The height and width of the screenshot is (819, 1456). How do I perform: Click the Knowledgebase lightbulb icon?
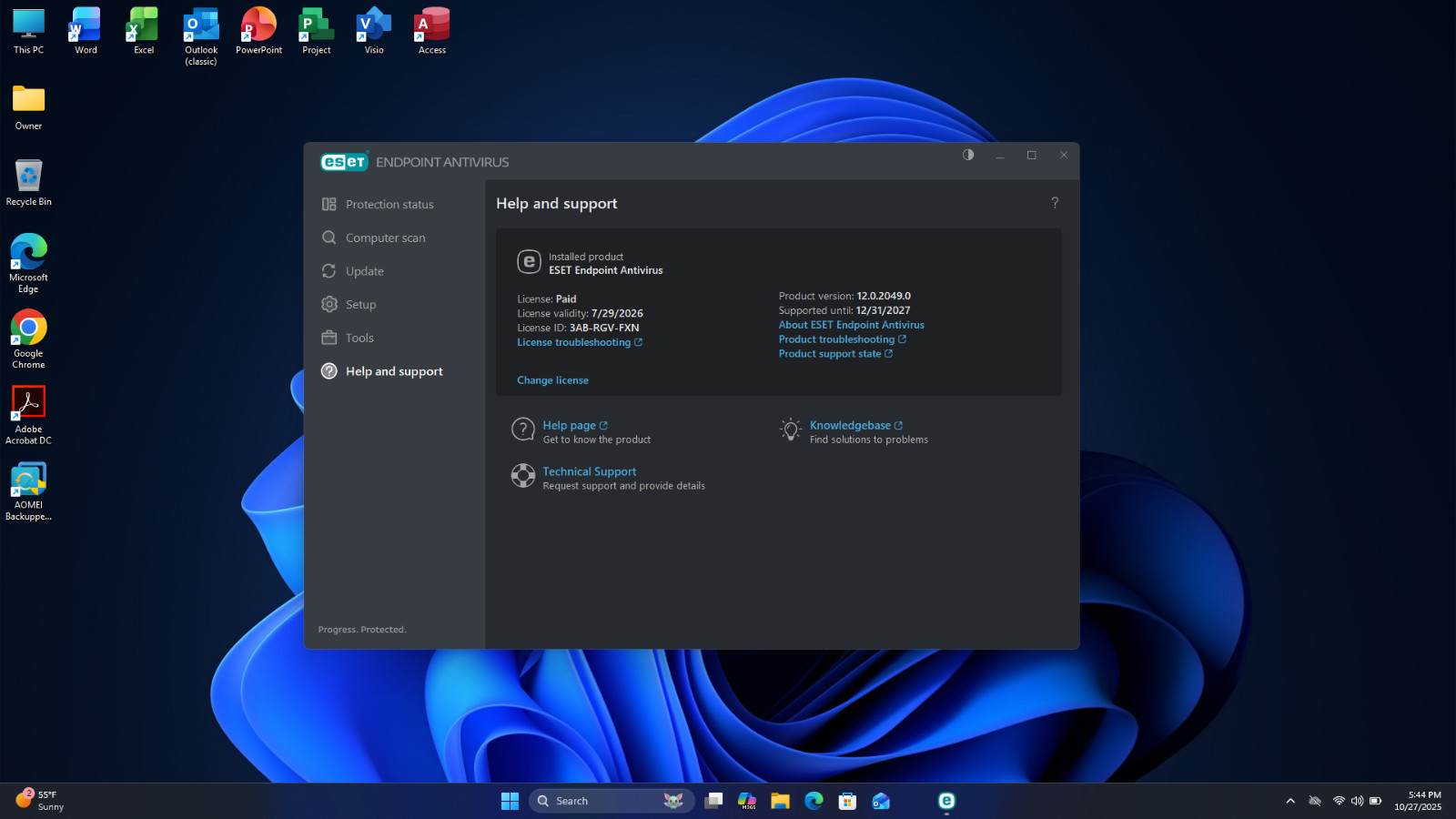click(791, 430)
